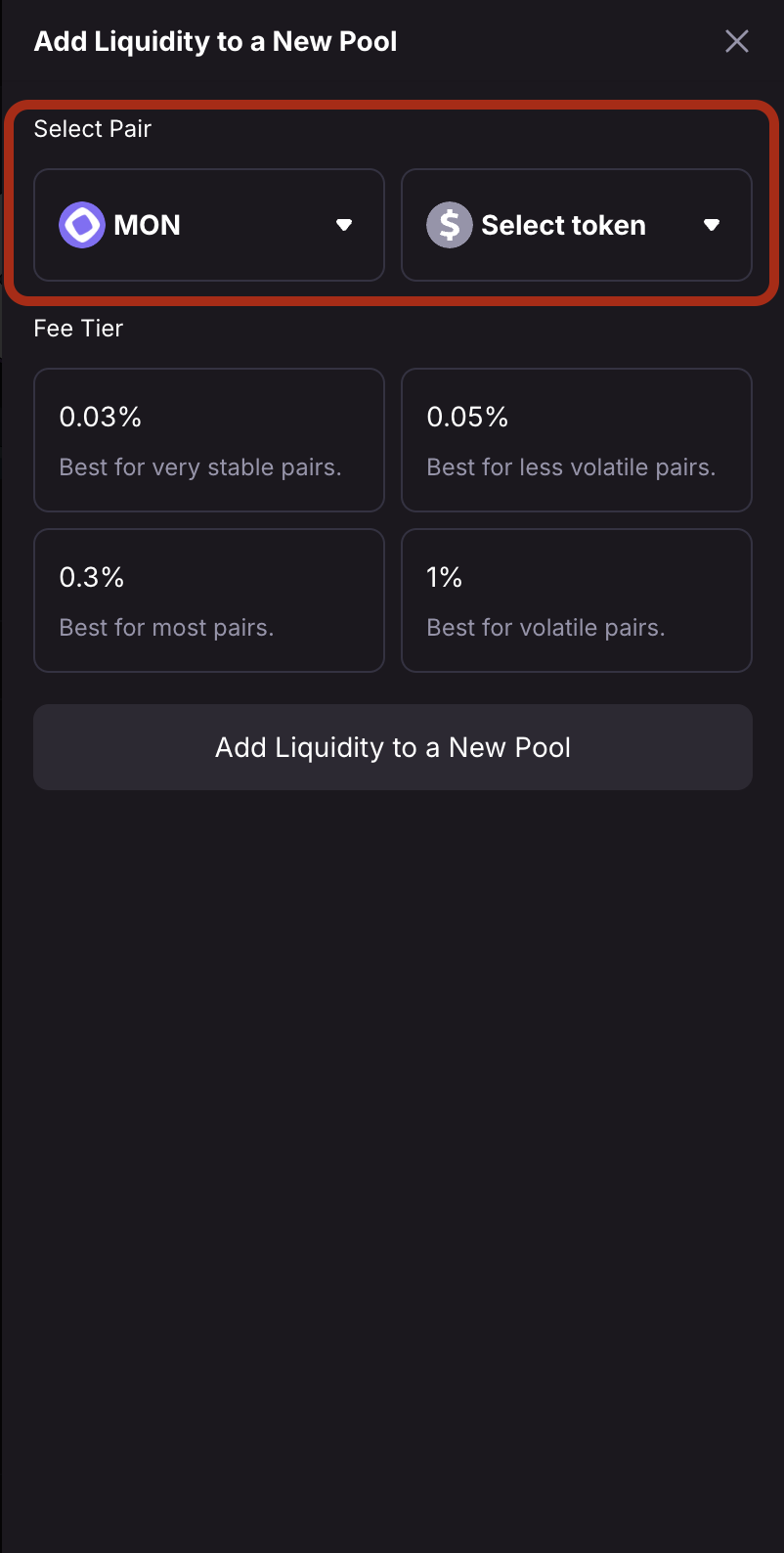
Task: Click "Best for very stable pairs" text
Action: point(200,467)
